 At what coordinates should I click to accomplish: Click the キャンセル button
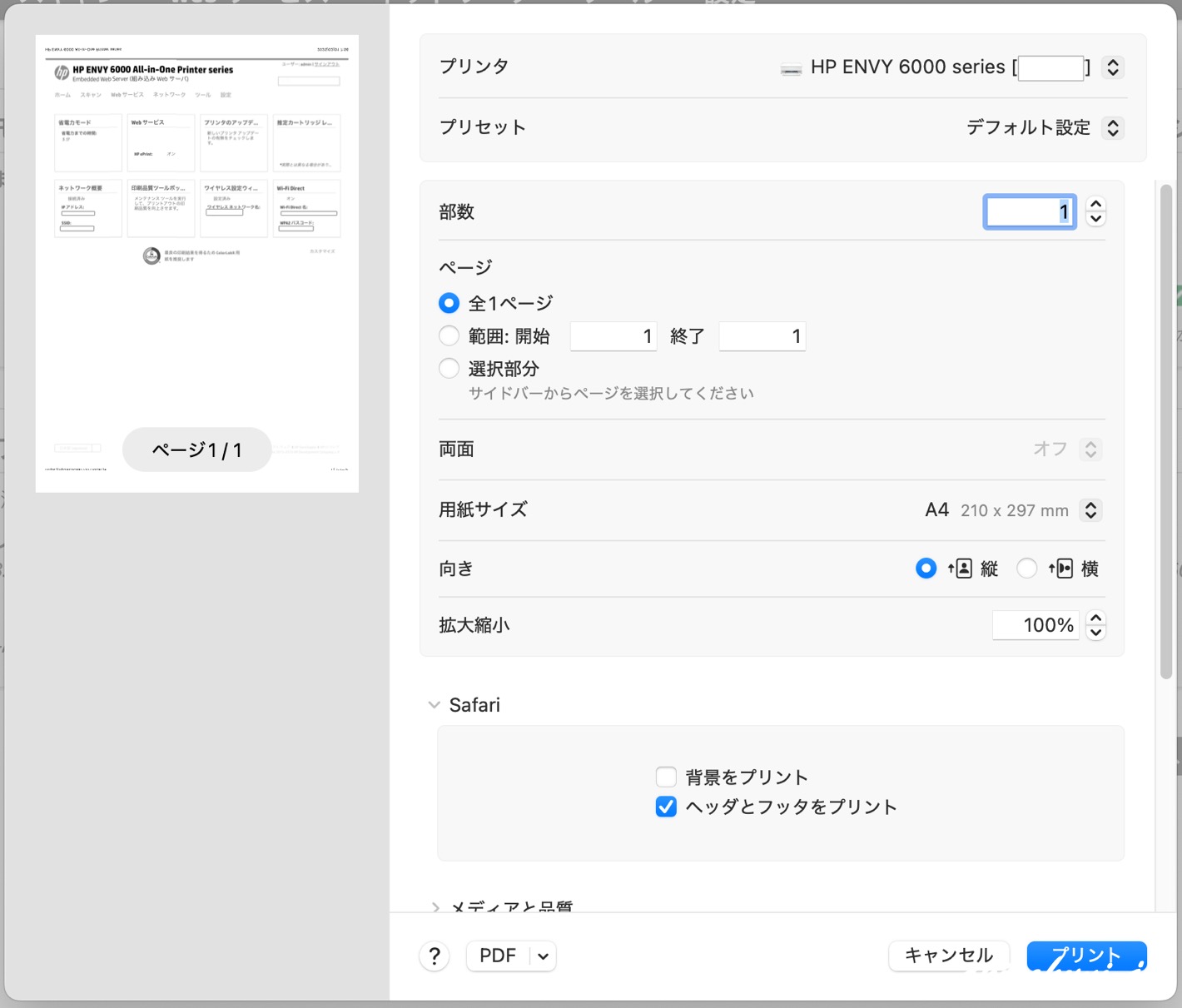tap(949, 956)
